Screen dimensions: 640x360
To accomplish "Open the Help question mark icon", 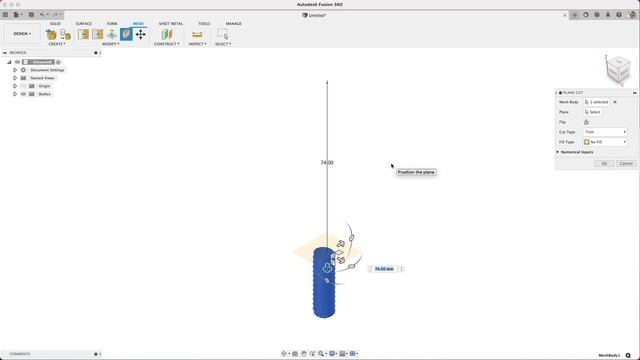I will [619, 15].
